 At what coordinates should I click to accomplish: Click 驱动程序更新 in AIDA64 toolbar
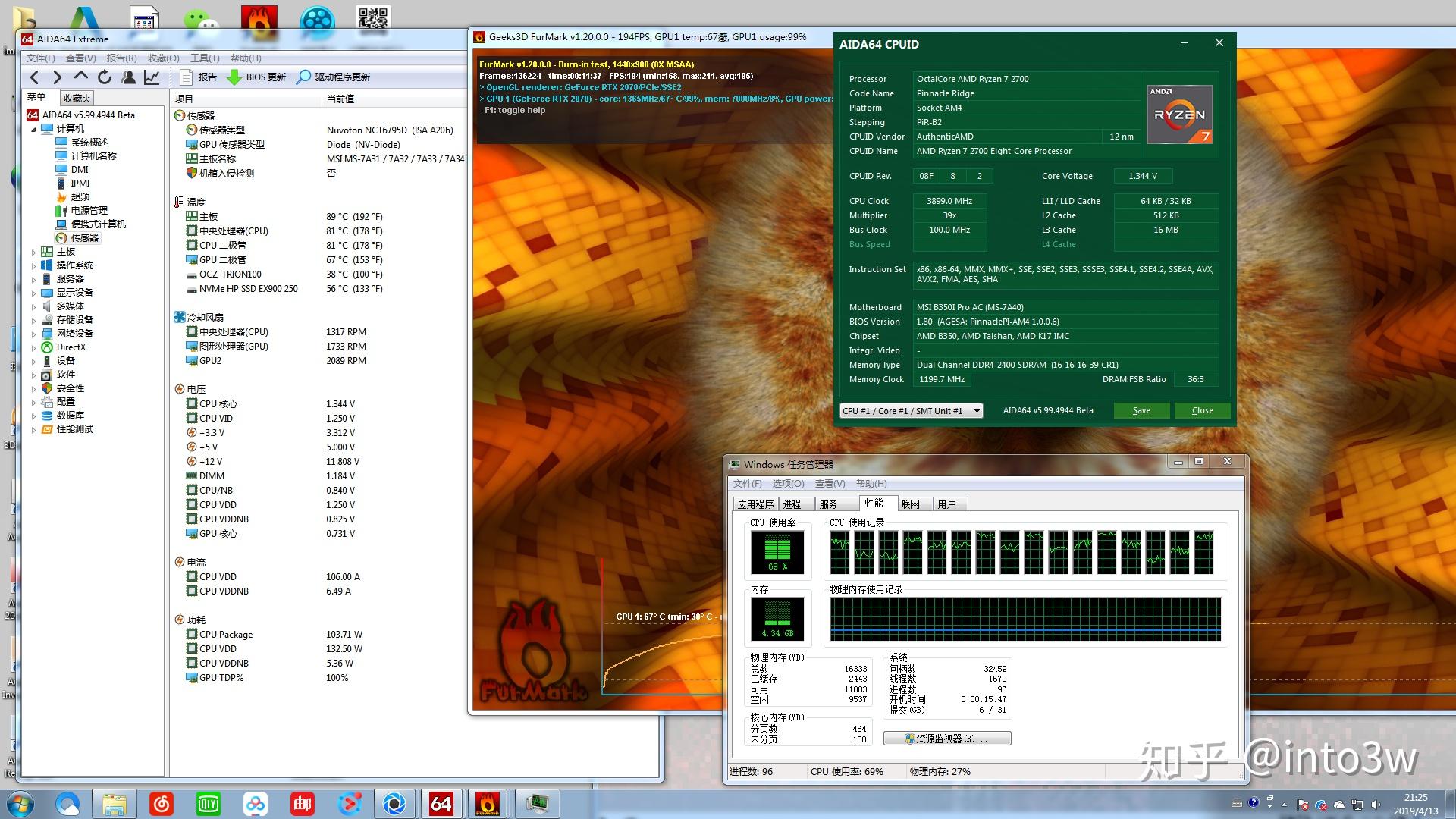pos(334,77)
